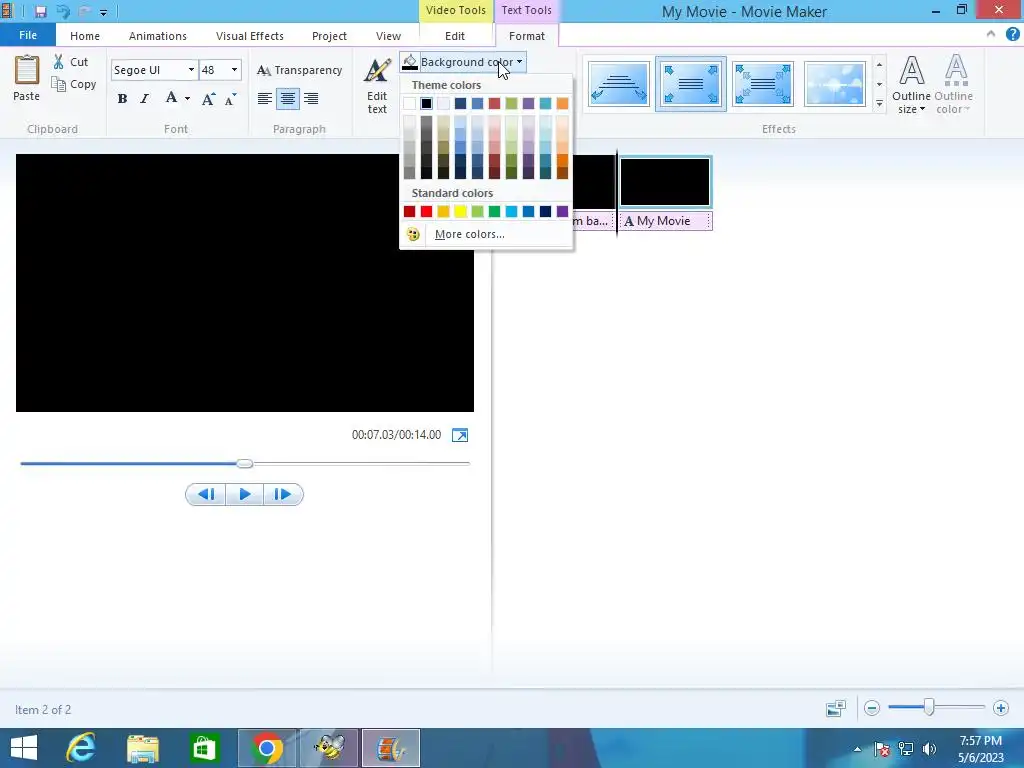Toggle bold text formatting
This screenshot has width=1024, height=768.
click(122, 99)
